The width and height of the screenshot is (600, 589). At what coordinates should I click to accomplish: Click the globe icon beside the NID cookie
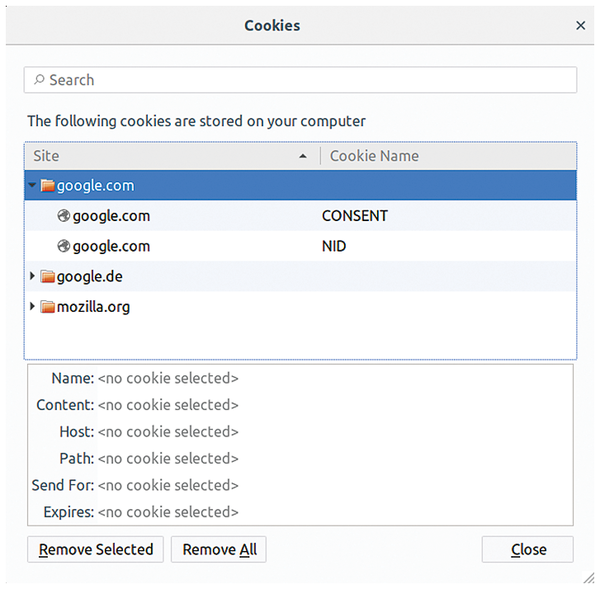point(64,246)
